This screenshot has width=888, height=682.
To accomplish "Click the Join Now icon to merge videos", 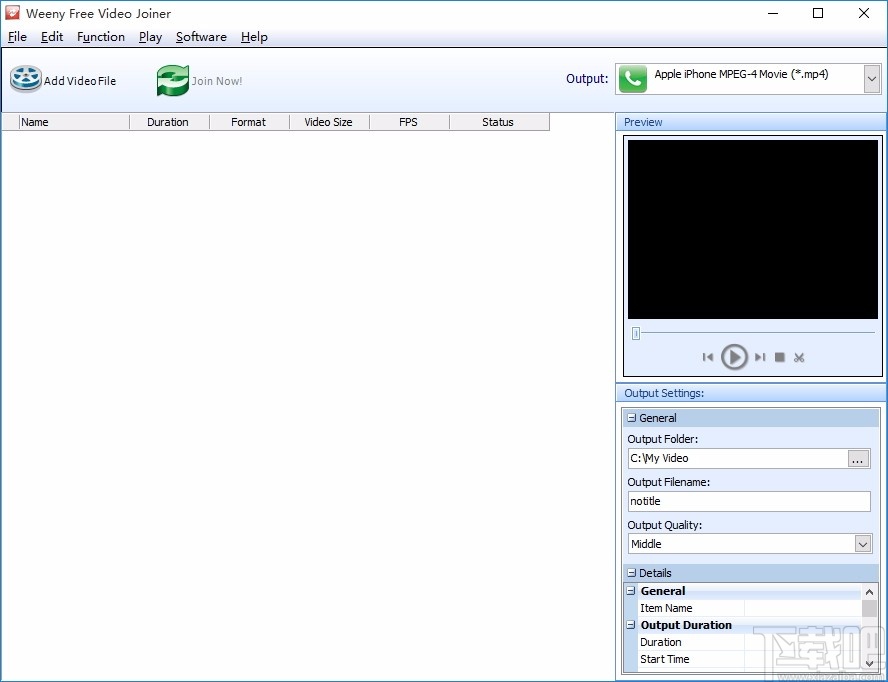I will [170, 79].
